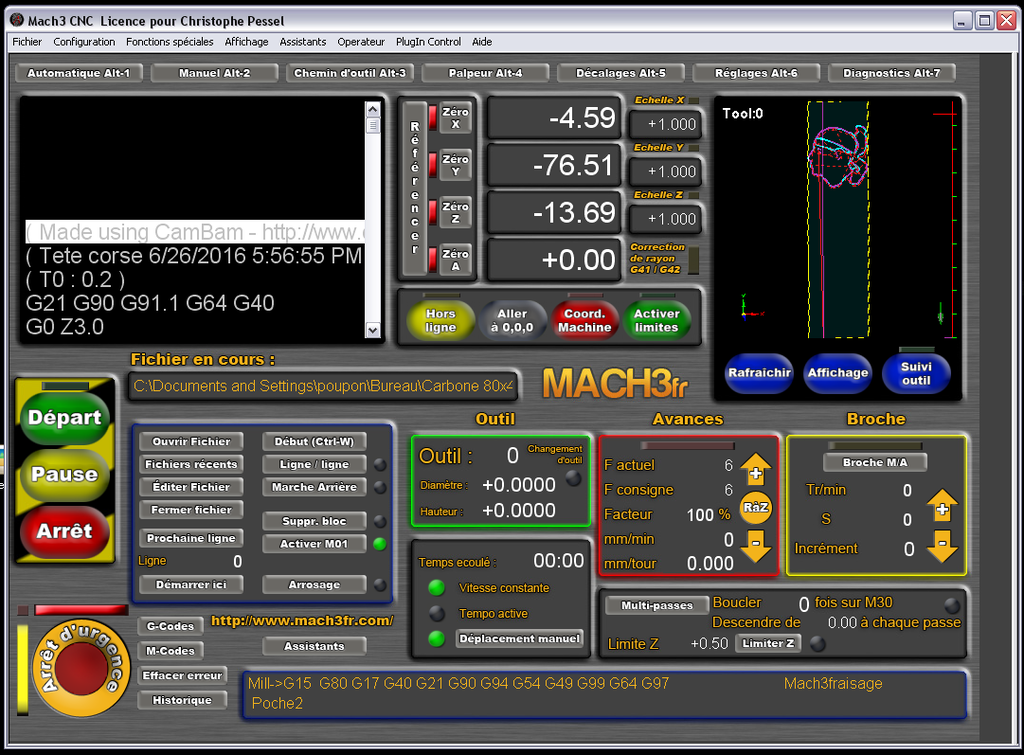This screenshot has height=755, width=1024.
Task: Click the Effacer erreur button
Action: pos(182,675)
